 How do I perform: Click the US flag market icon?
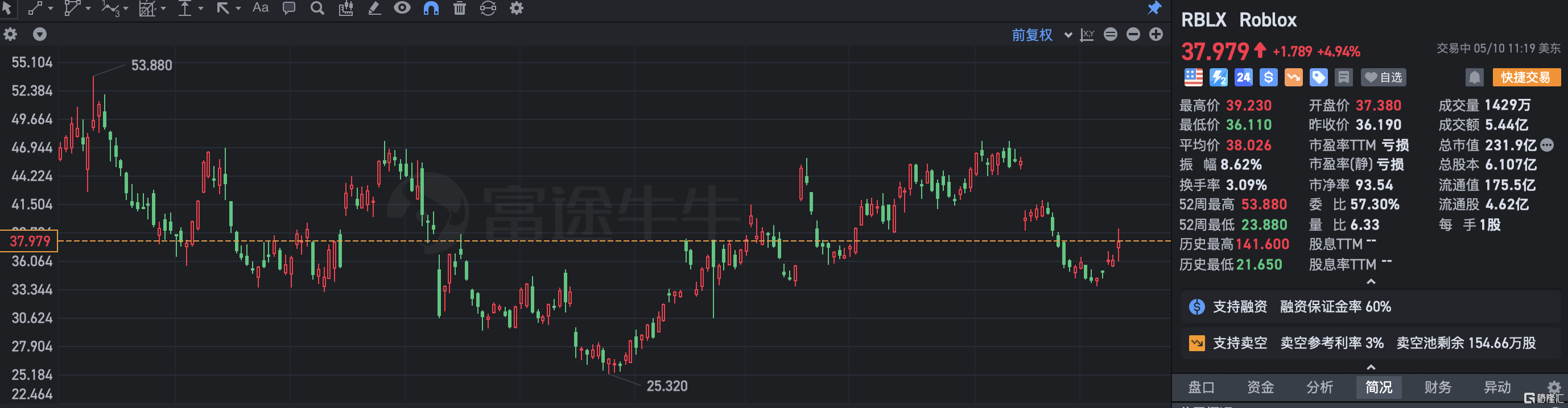click(x=1194, y=77)
